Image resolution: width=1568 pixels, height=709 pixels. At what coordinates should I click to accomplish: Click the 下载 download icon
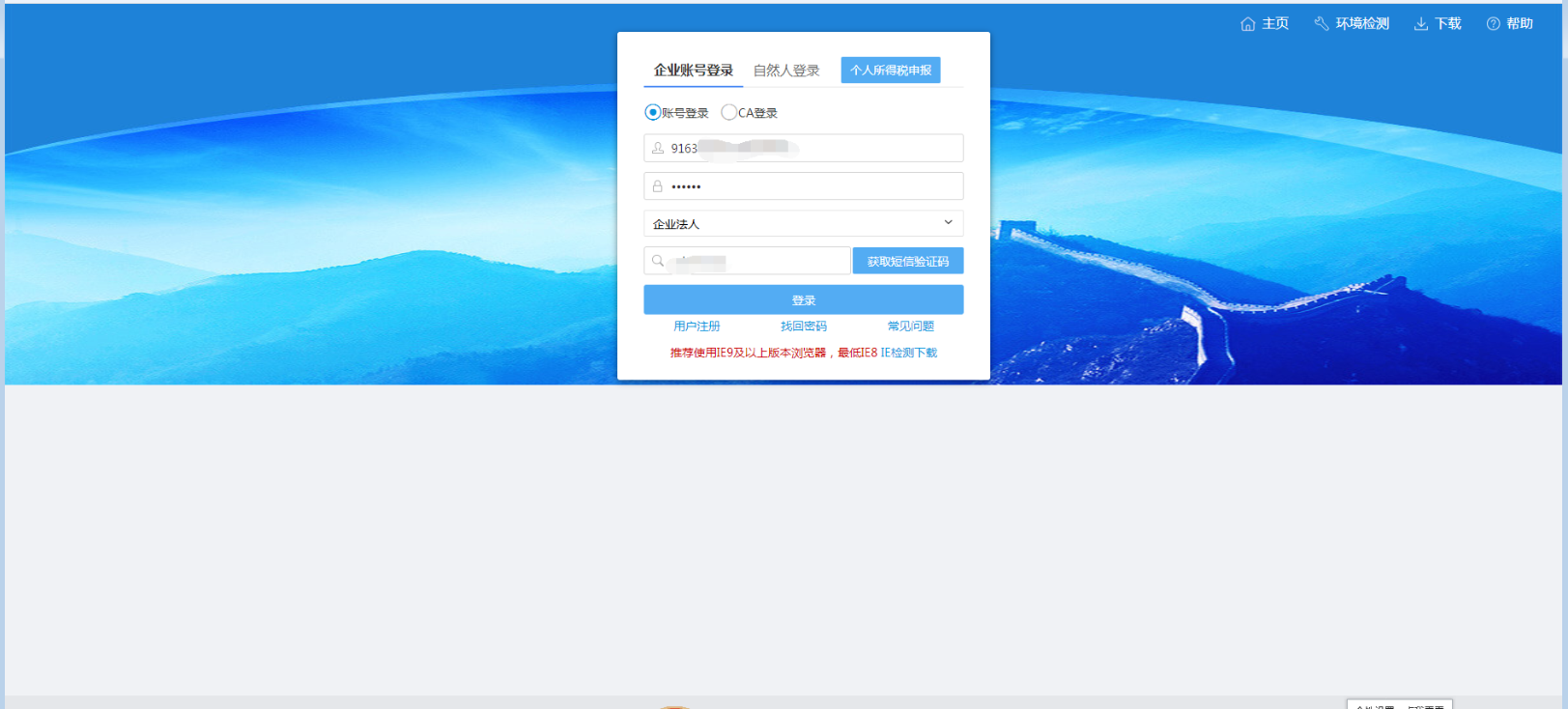(x=1420, y=24)
